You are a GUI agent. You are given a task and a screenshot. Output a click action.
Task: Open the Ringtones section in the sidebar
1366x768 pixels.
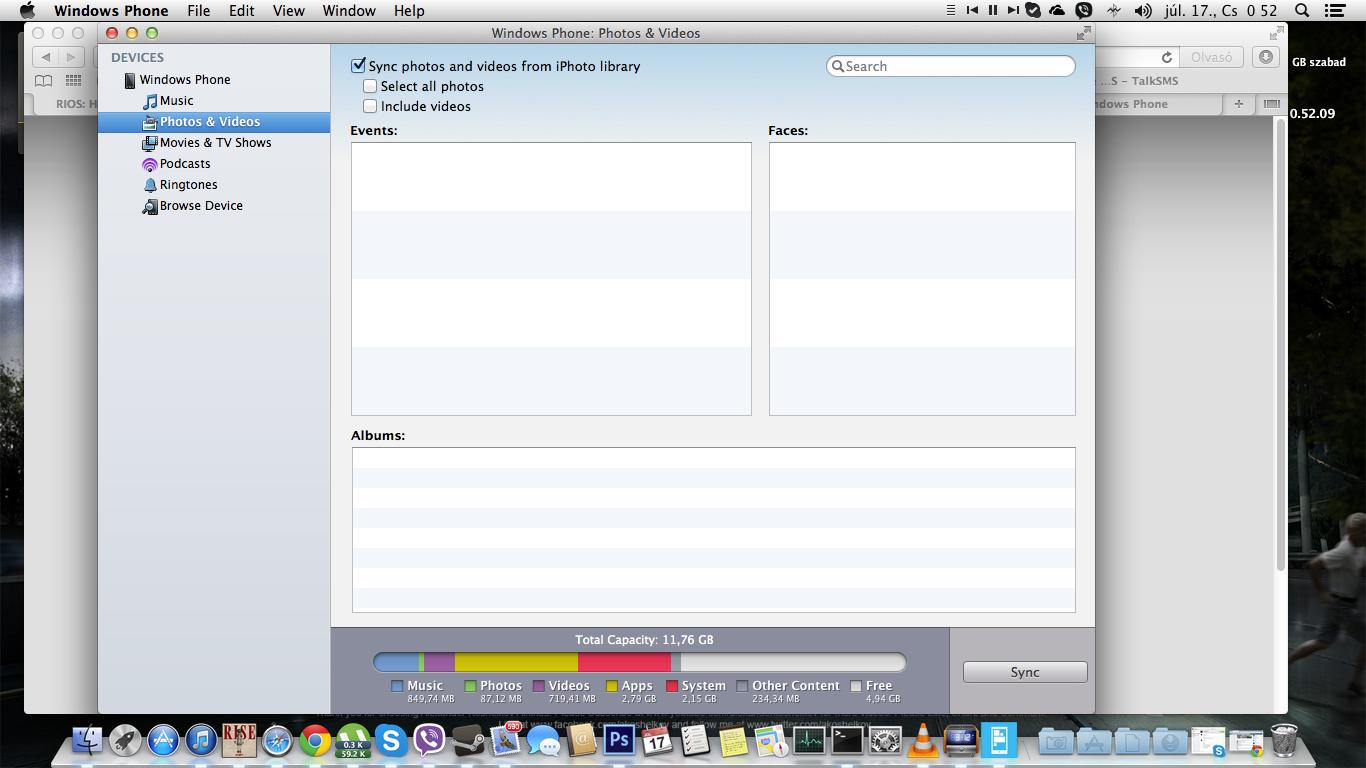(180, 184)
